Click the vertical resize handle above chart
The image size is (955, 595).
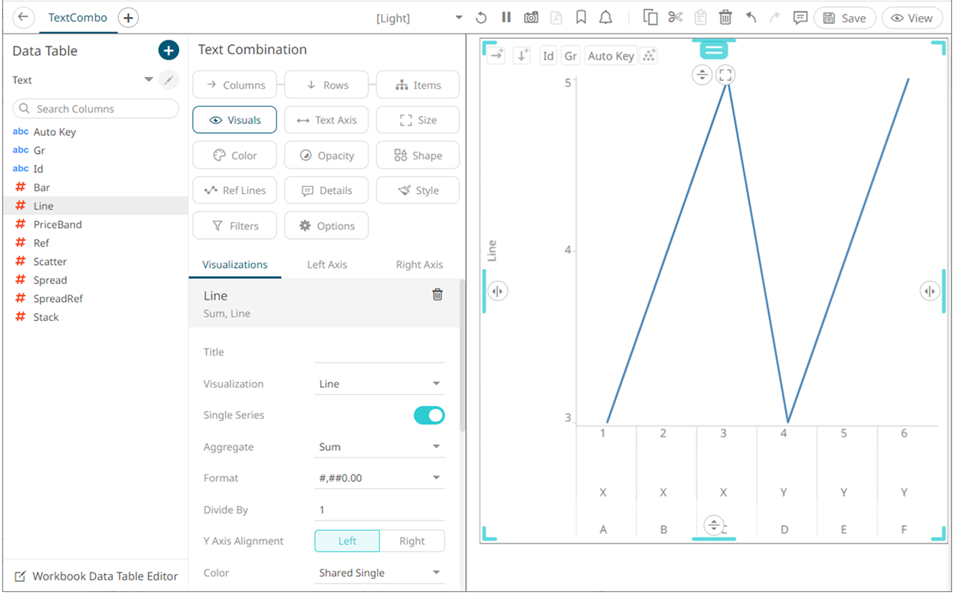coord(702,75)
